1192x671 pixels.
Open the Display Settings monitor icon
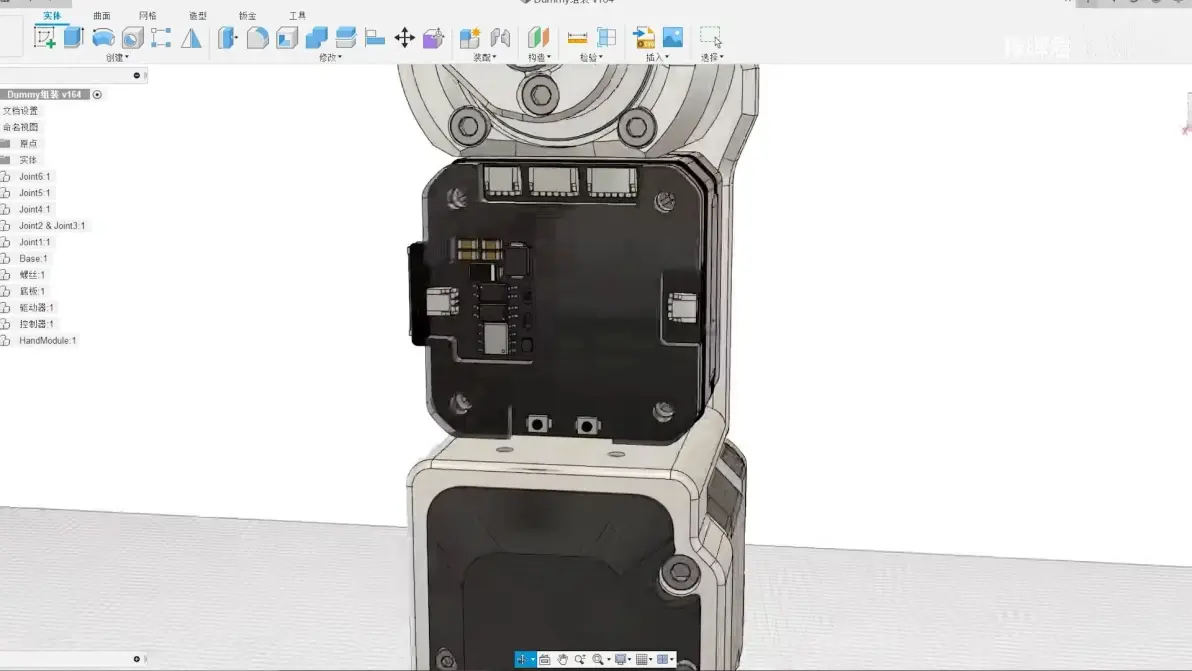pyautogui.click(x=620, y=660)
